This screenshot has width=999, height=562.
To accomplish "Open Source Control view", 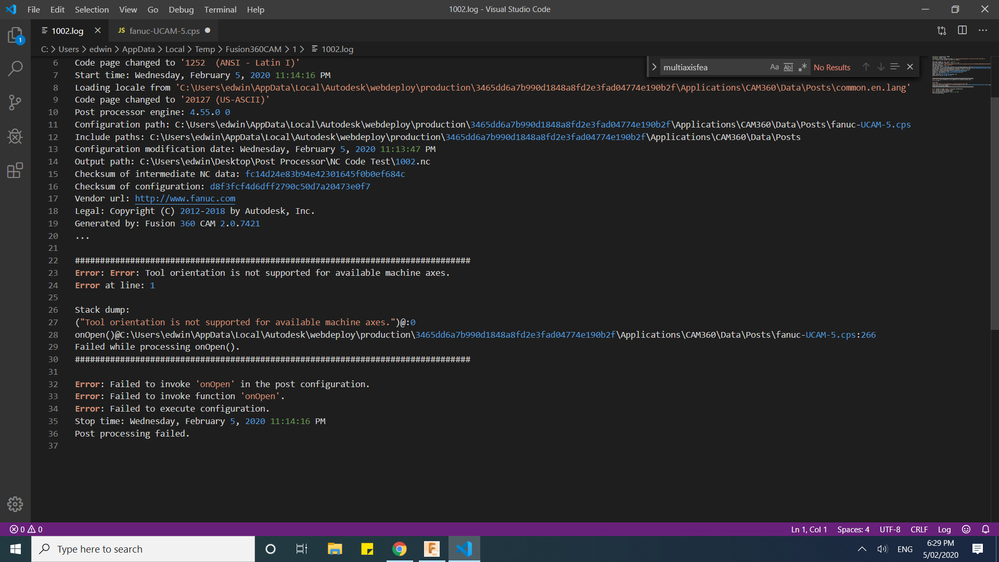I will 15,102.
